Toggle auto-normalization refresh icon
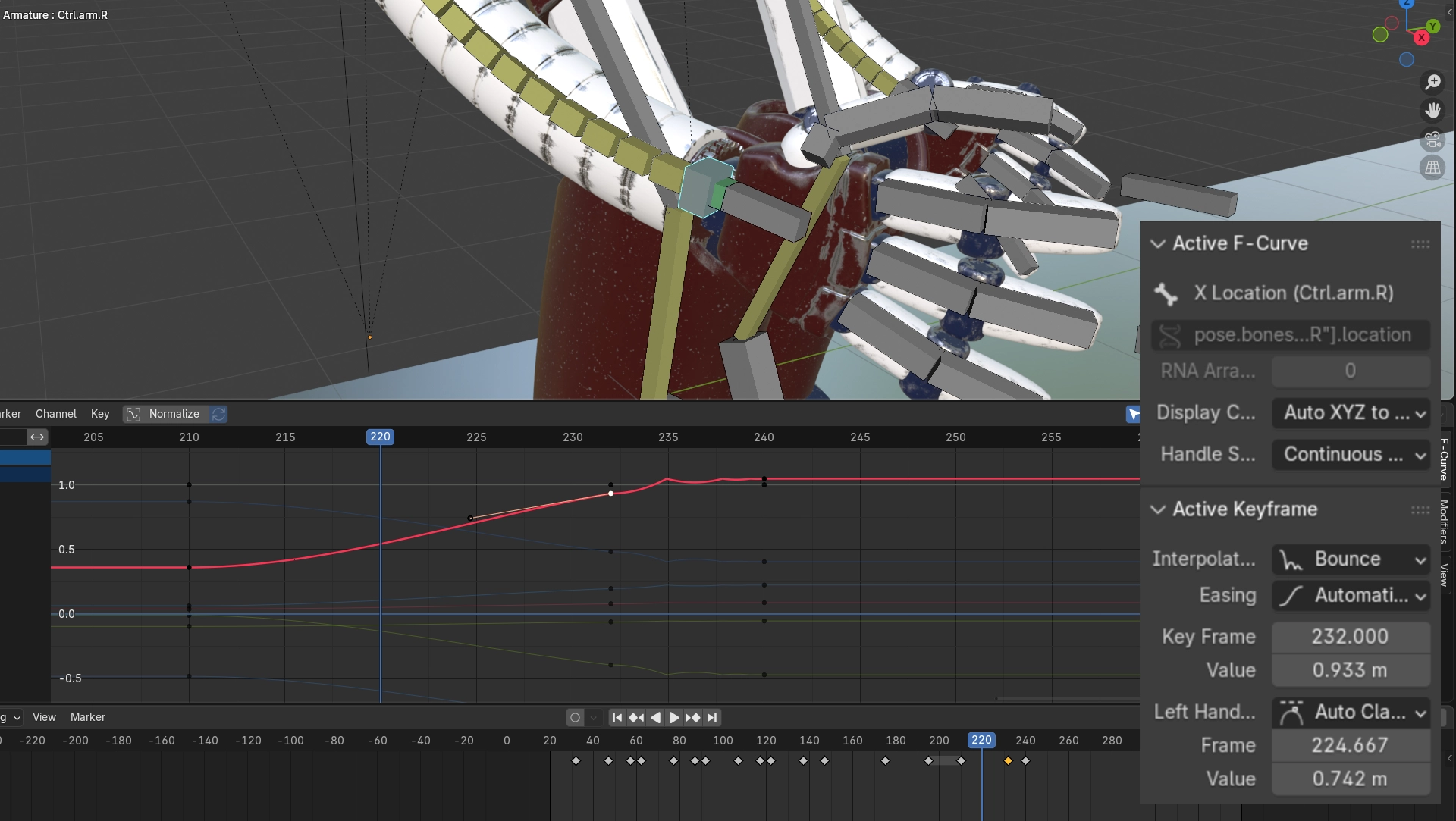This screenshot has width=1456, height=821. click(x=218, y=414)
